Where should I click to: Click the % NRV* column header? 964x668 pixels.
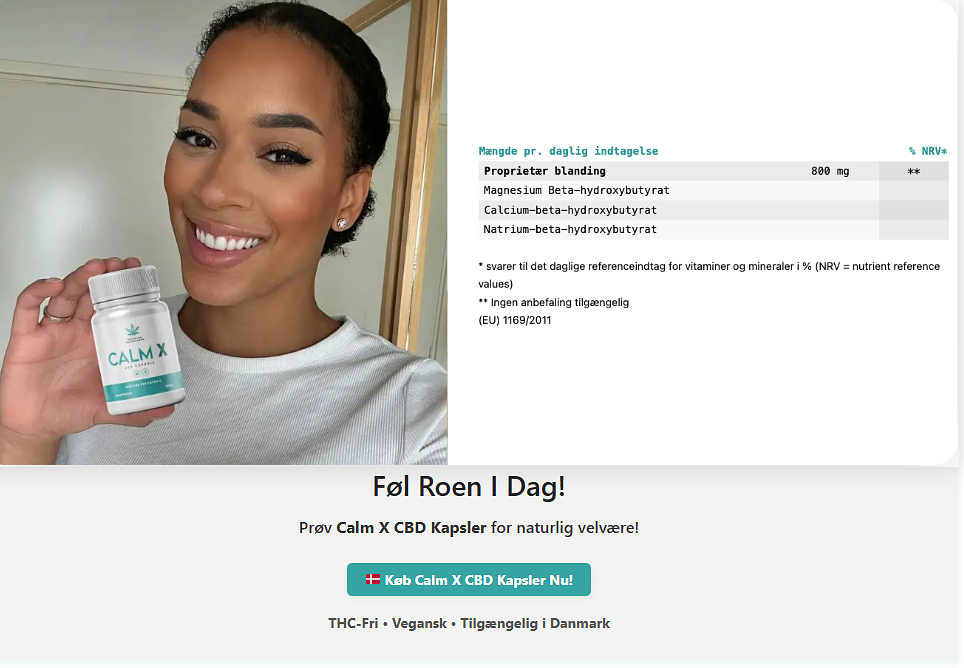point(928,151)
